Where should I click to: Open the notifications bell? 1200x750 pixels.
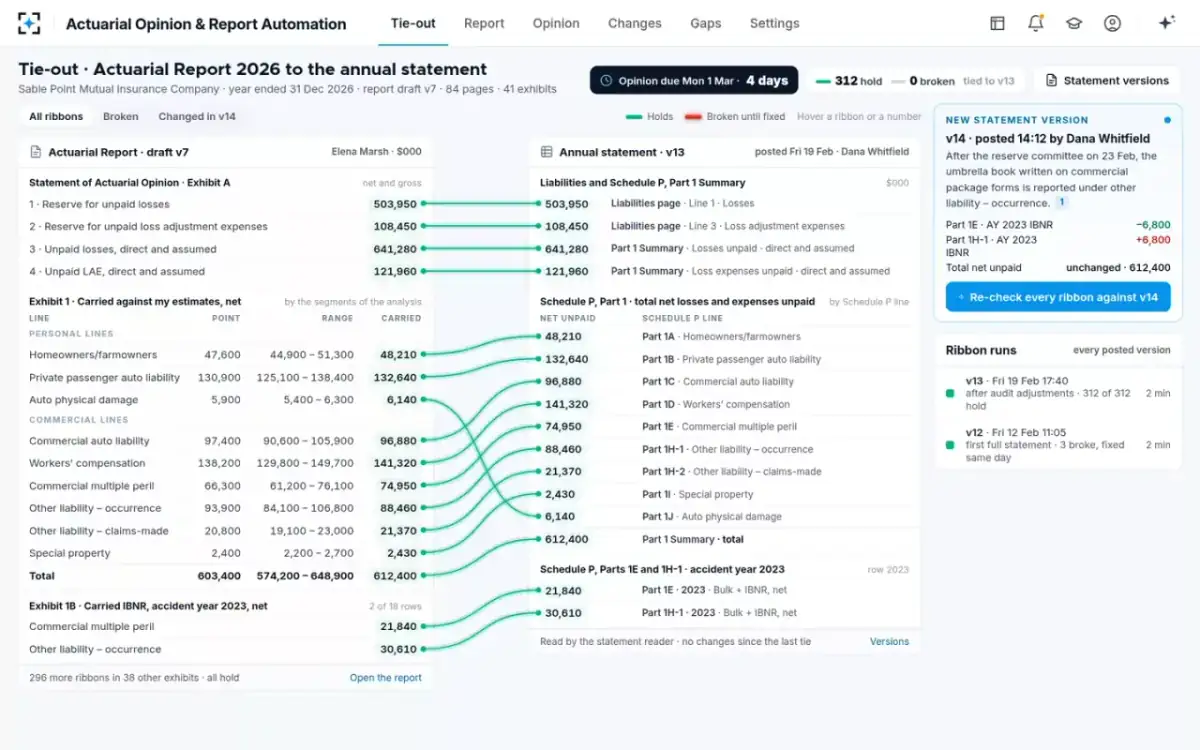(1035, 23)
